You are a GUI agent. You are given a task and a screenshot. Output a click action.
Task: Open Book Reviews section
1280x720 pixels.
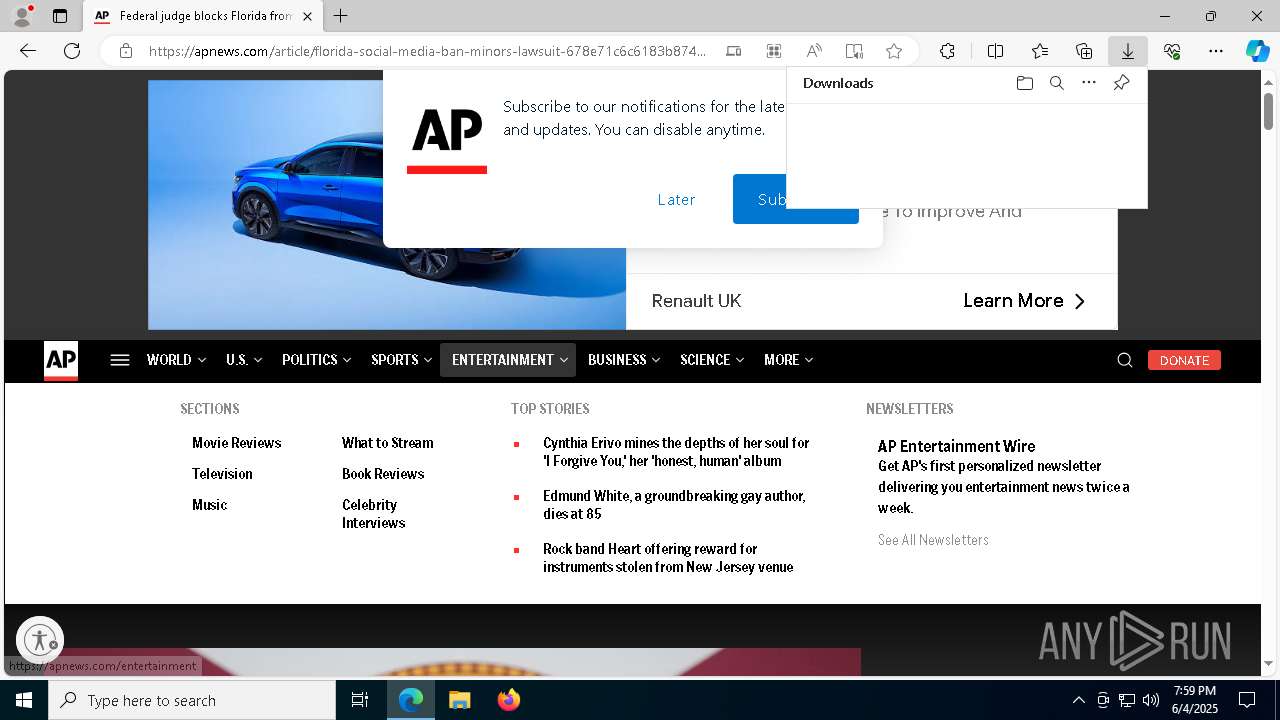tap(383, 474)
